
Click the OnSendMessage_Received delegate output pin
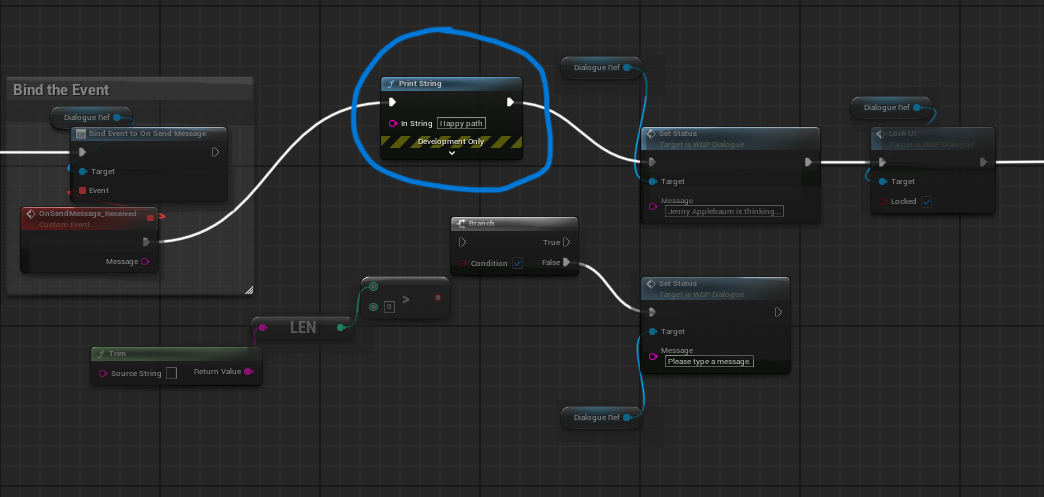point(150,217)
